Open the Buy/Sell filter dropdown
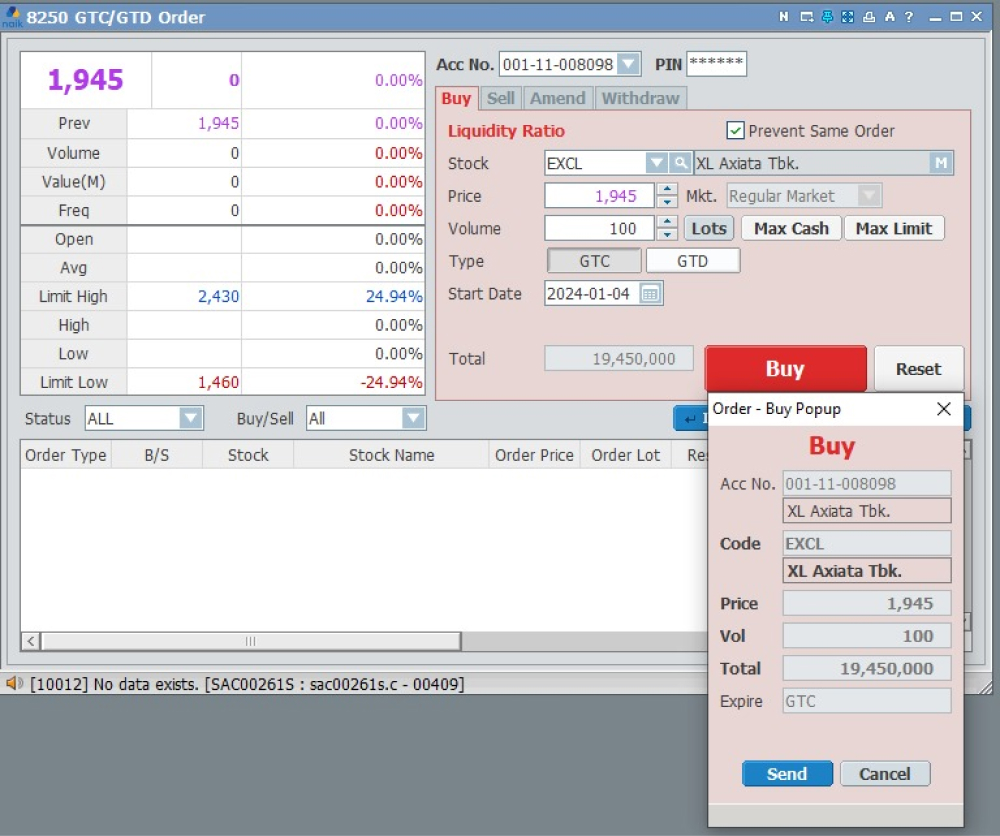The image size is (1000, 836). (413, 419)
